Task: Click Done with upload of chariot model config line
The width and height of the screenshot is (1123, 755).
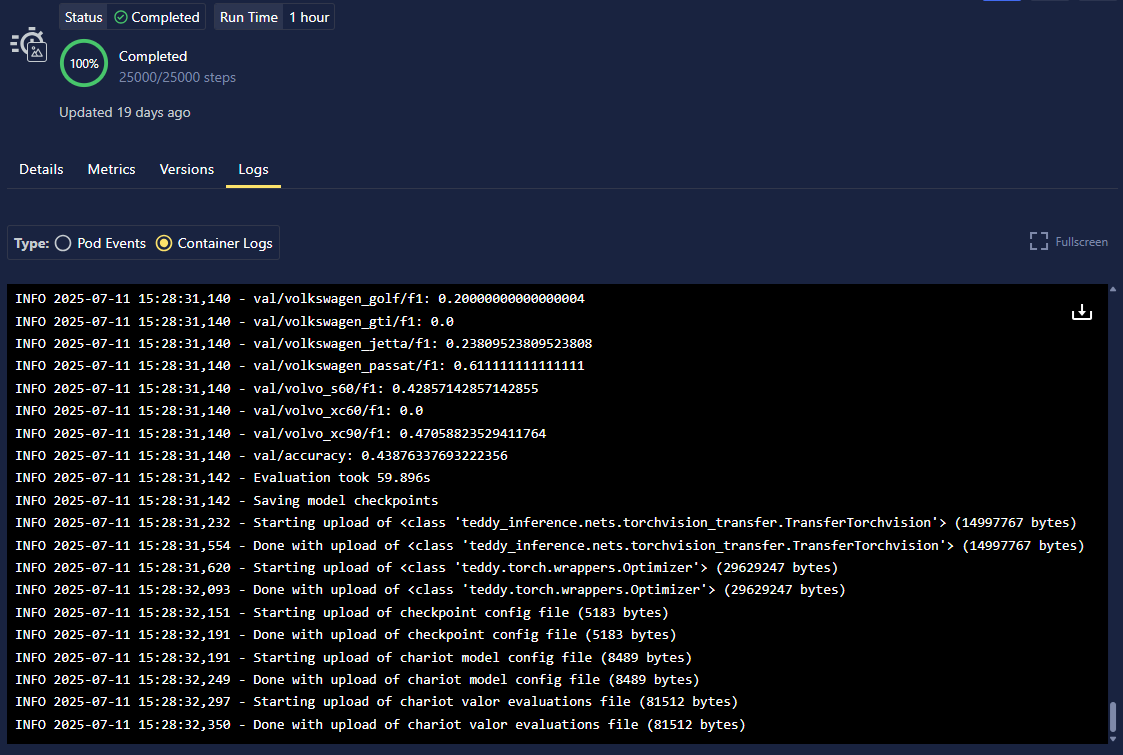Action: [x=357, y=680]
